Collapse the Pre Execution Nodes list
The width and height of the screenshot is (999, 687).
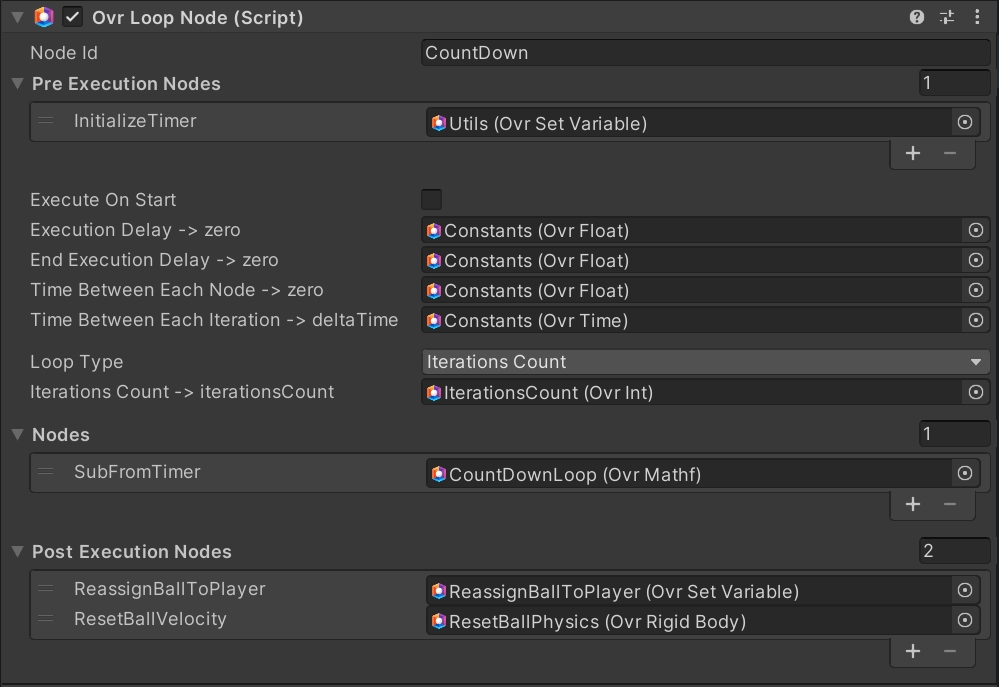tap(17, 84)
